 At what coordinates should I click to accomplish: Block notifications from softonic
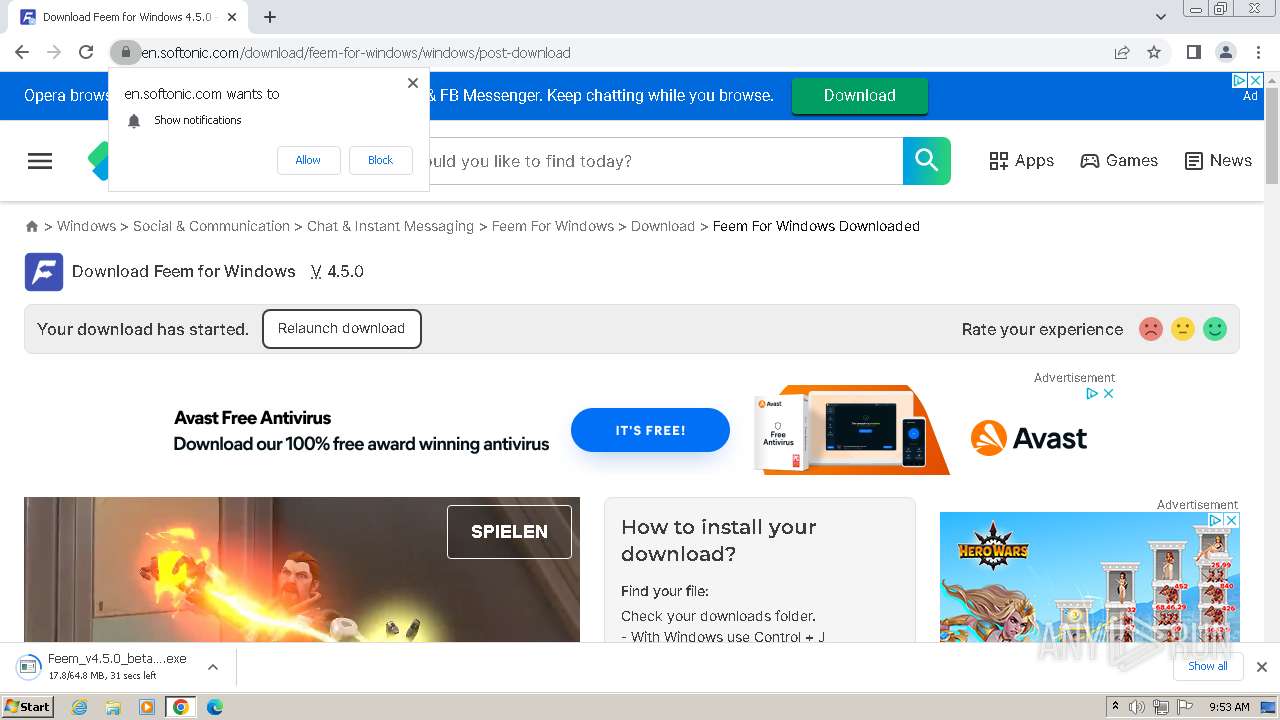380,160
